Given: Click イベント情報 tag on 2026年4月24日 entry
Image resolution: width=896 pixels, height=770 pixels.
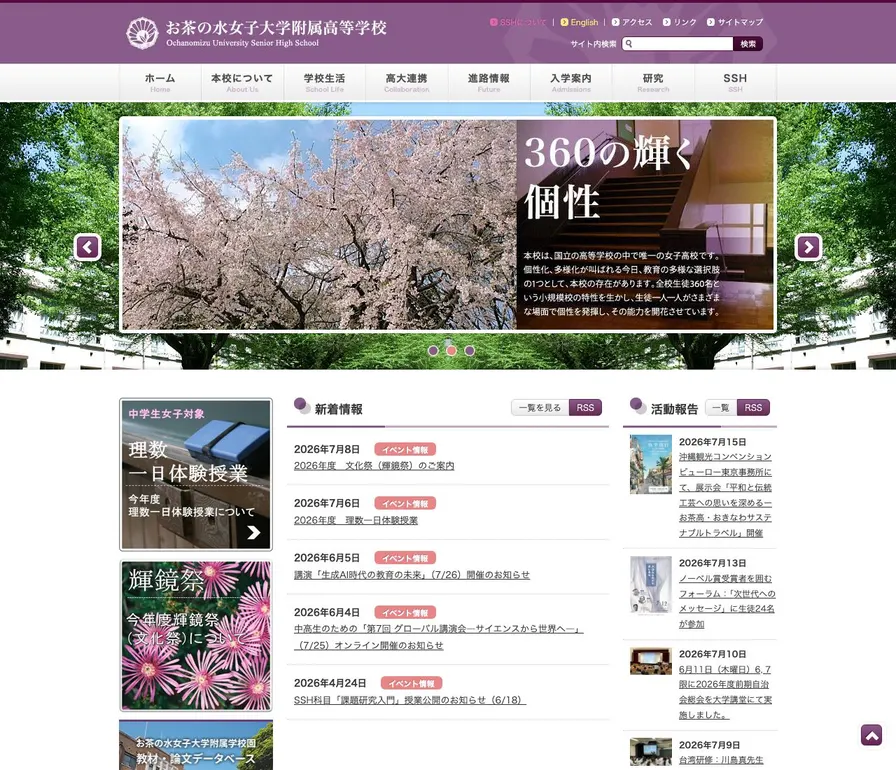Looking at the screenshot, I should (411, 683).
